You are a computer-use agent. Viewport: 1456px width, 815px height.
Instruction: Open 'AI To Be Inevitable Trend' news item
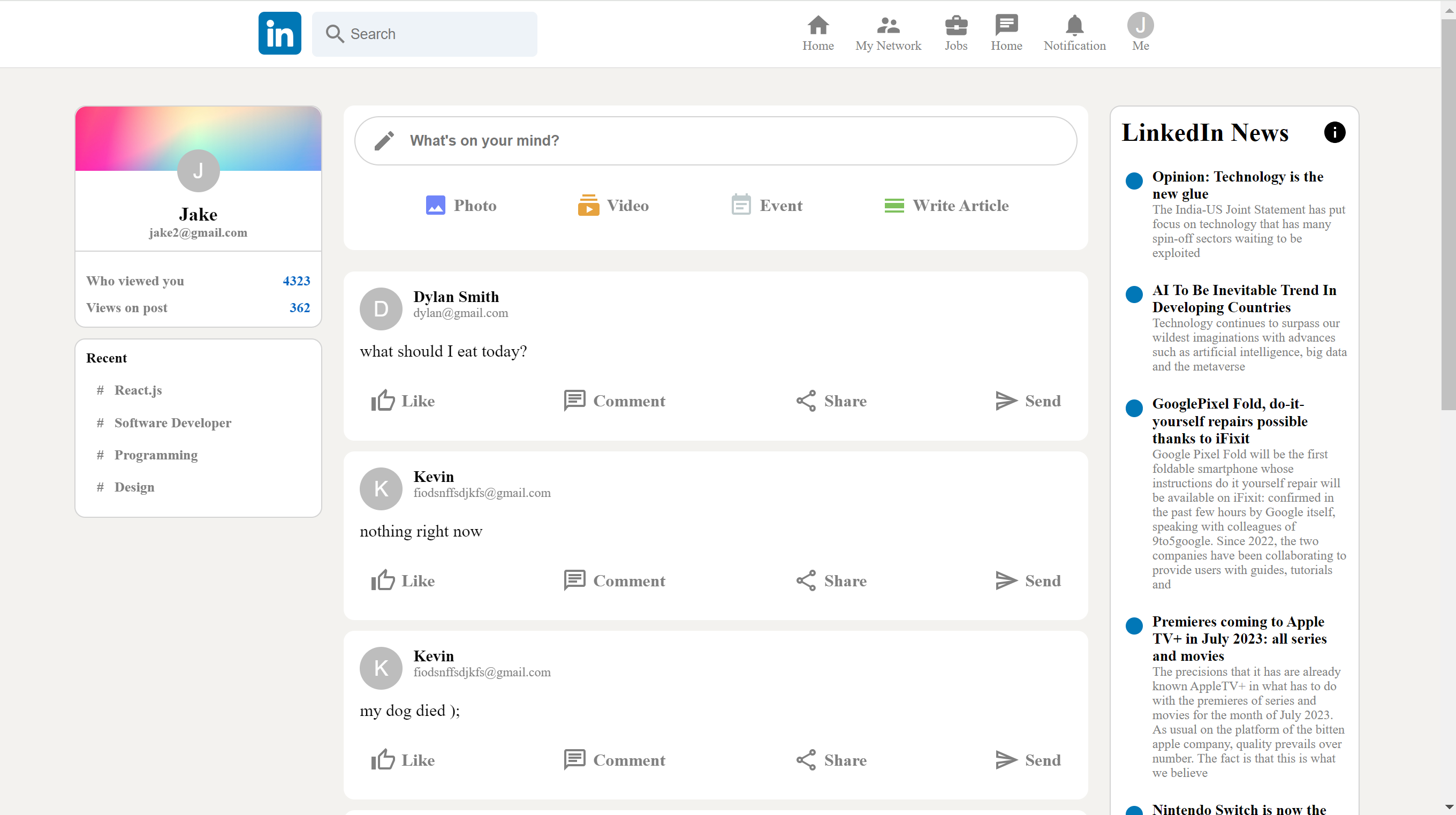coord(1244,299)
